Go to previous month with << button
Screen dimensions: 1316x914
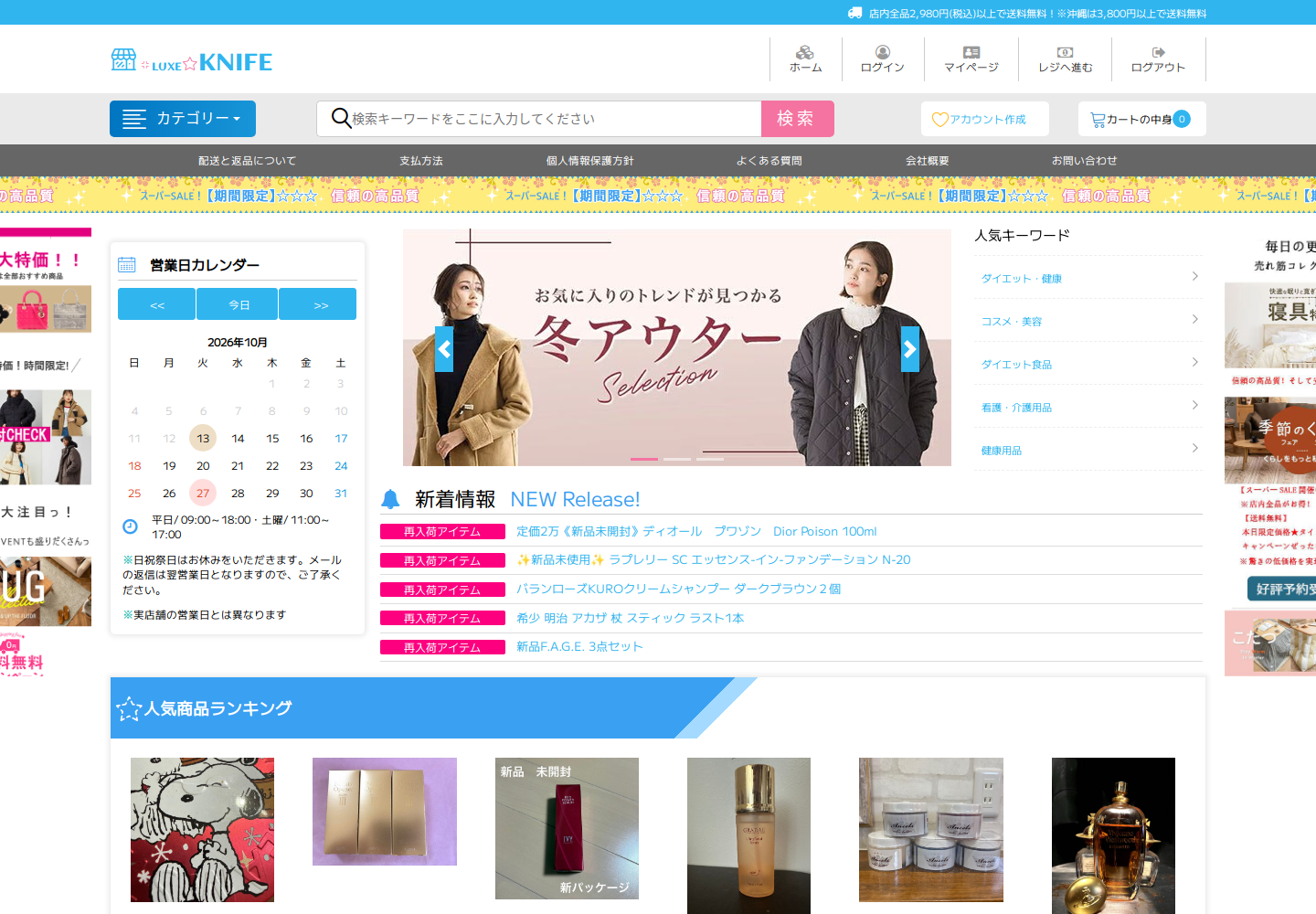tap(156, 304)
